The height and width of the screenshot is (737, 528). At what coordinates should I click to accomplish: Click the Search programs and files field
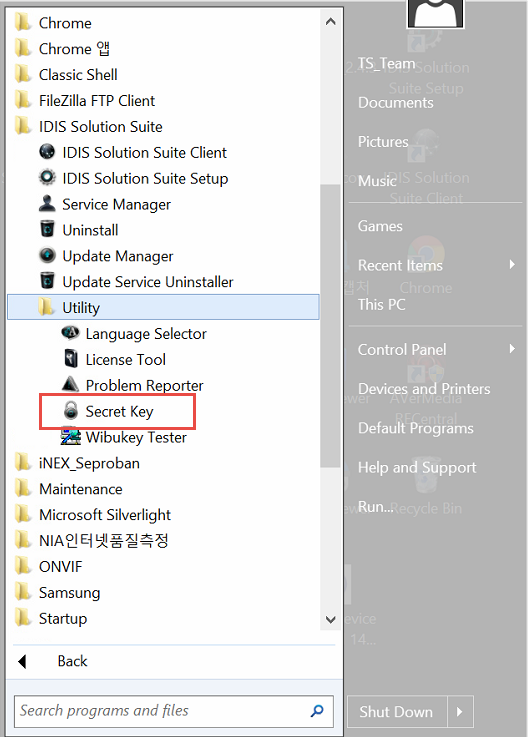[173, 711]
